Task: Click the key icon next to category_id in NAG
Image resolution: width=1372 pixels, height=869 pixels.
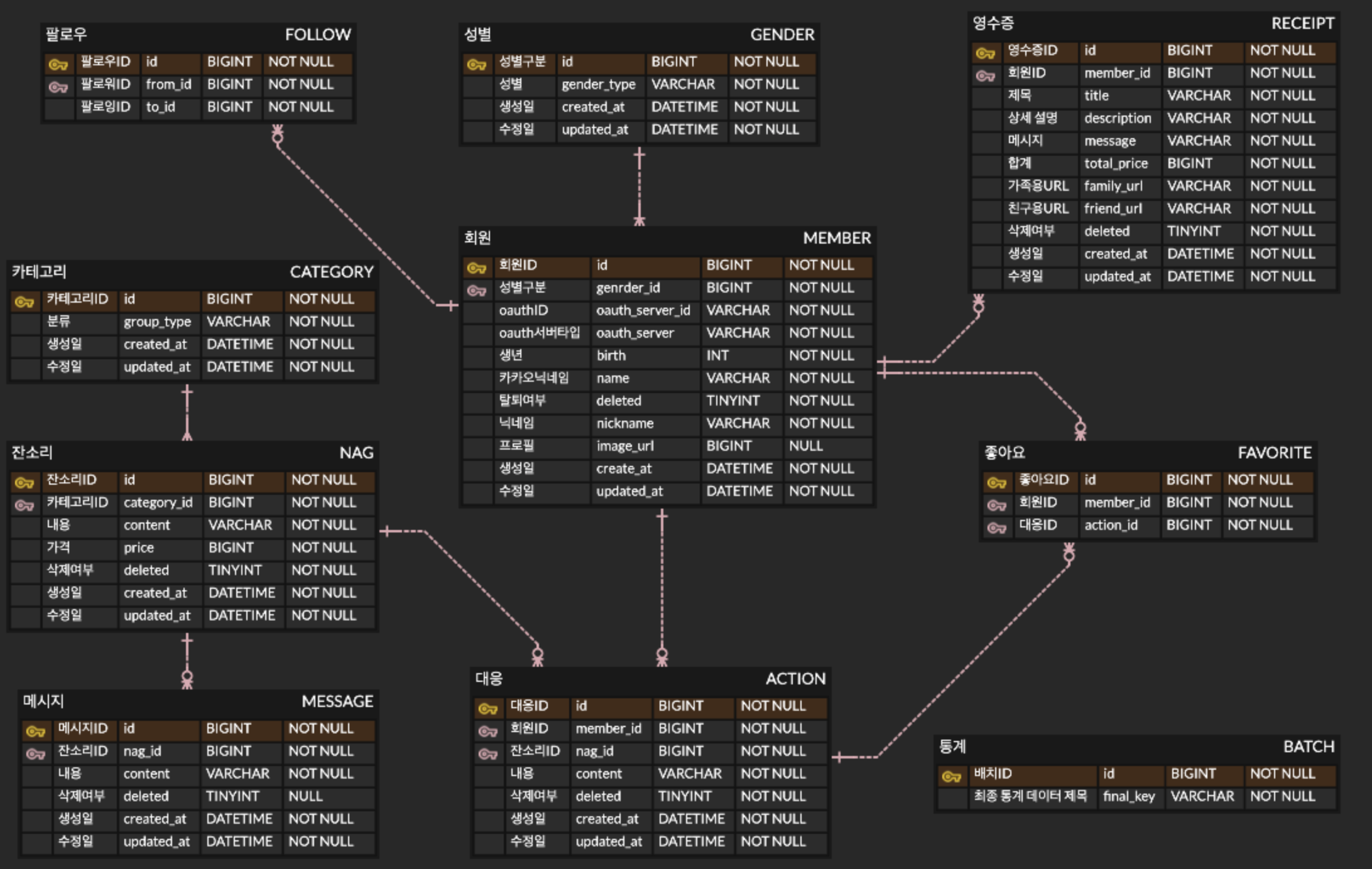Action: point(24,505)
